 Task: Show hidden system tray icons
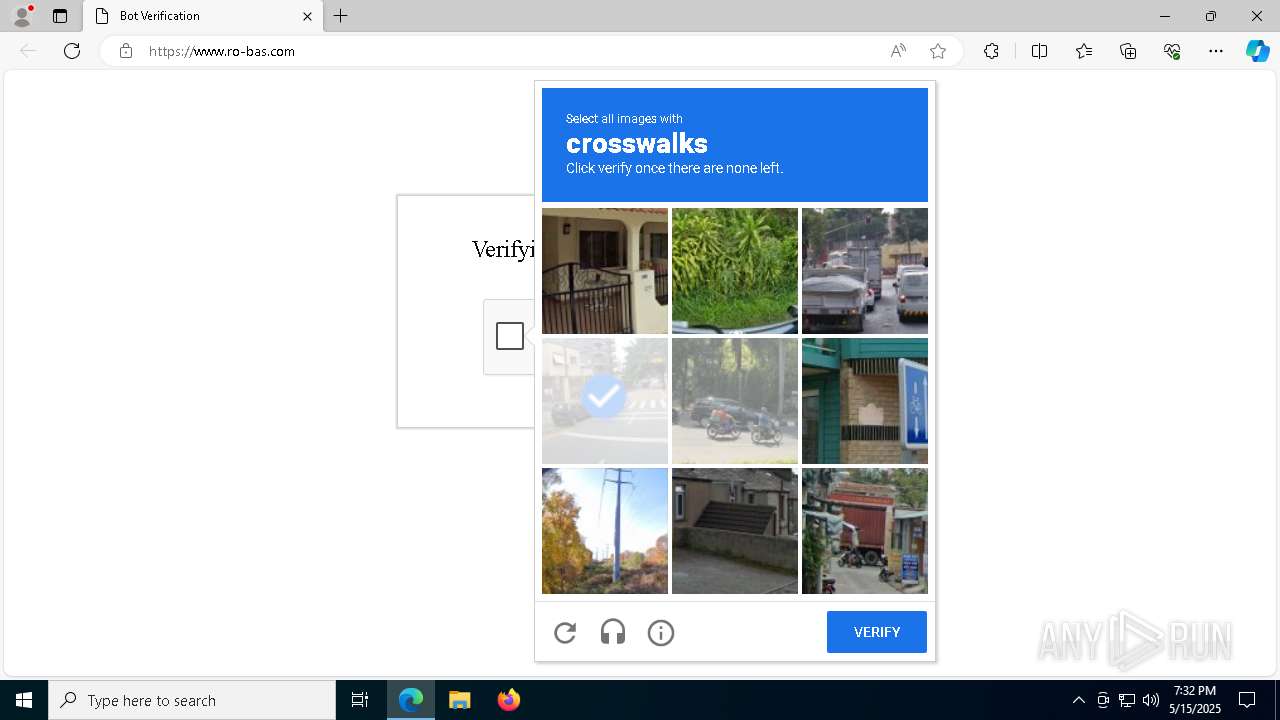pyautogui.click(x=1078, y=700)
